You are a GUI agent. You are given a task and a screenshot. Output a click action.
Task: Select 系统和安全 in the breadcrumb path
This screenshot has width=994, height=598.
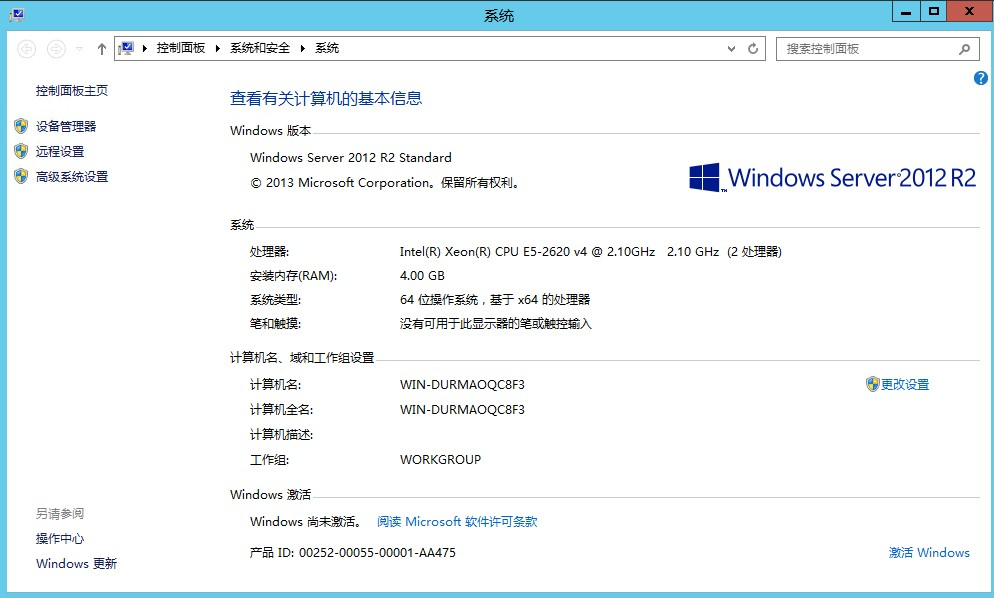click(260, 48)
